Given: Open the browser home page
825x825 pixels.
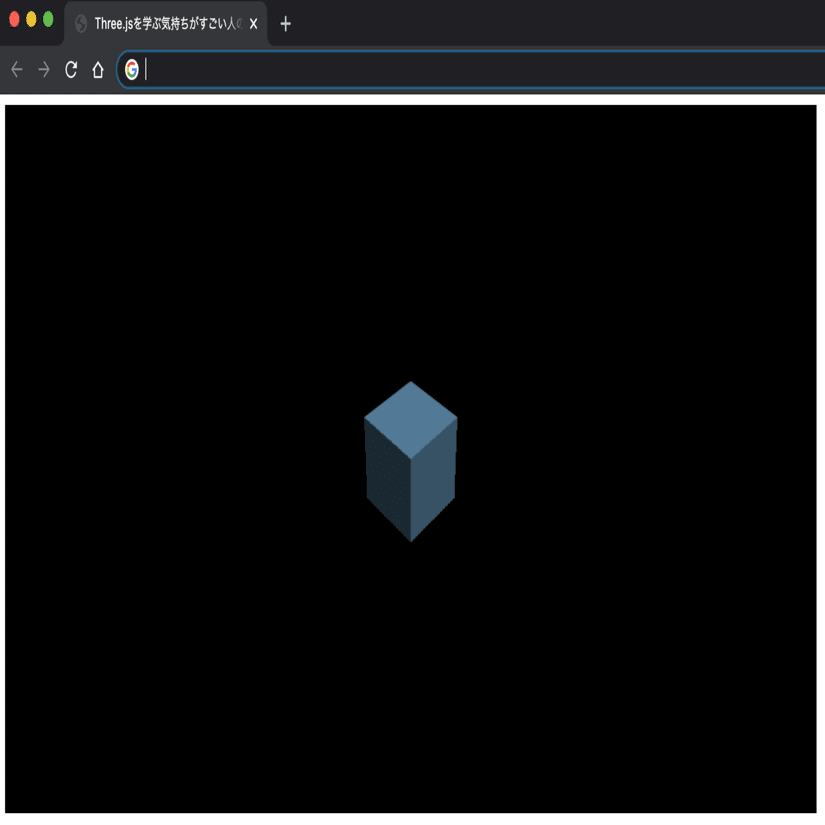Looking at the screenshot, I should [97, 69].
